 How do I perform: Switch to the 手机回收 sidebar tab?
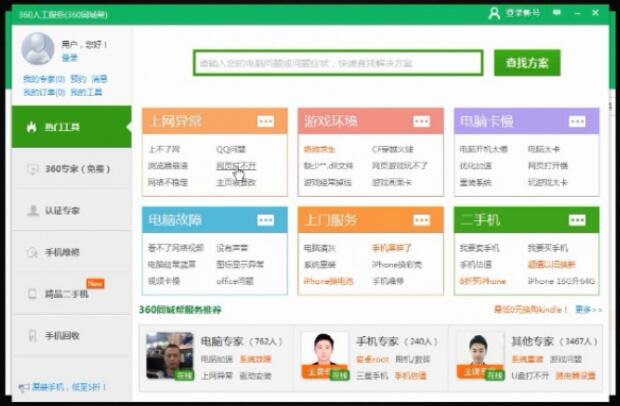pyautogui.click(x=72, y=336)
